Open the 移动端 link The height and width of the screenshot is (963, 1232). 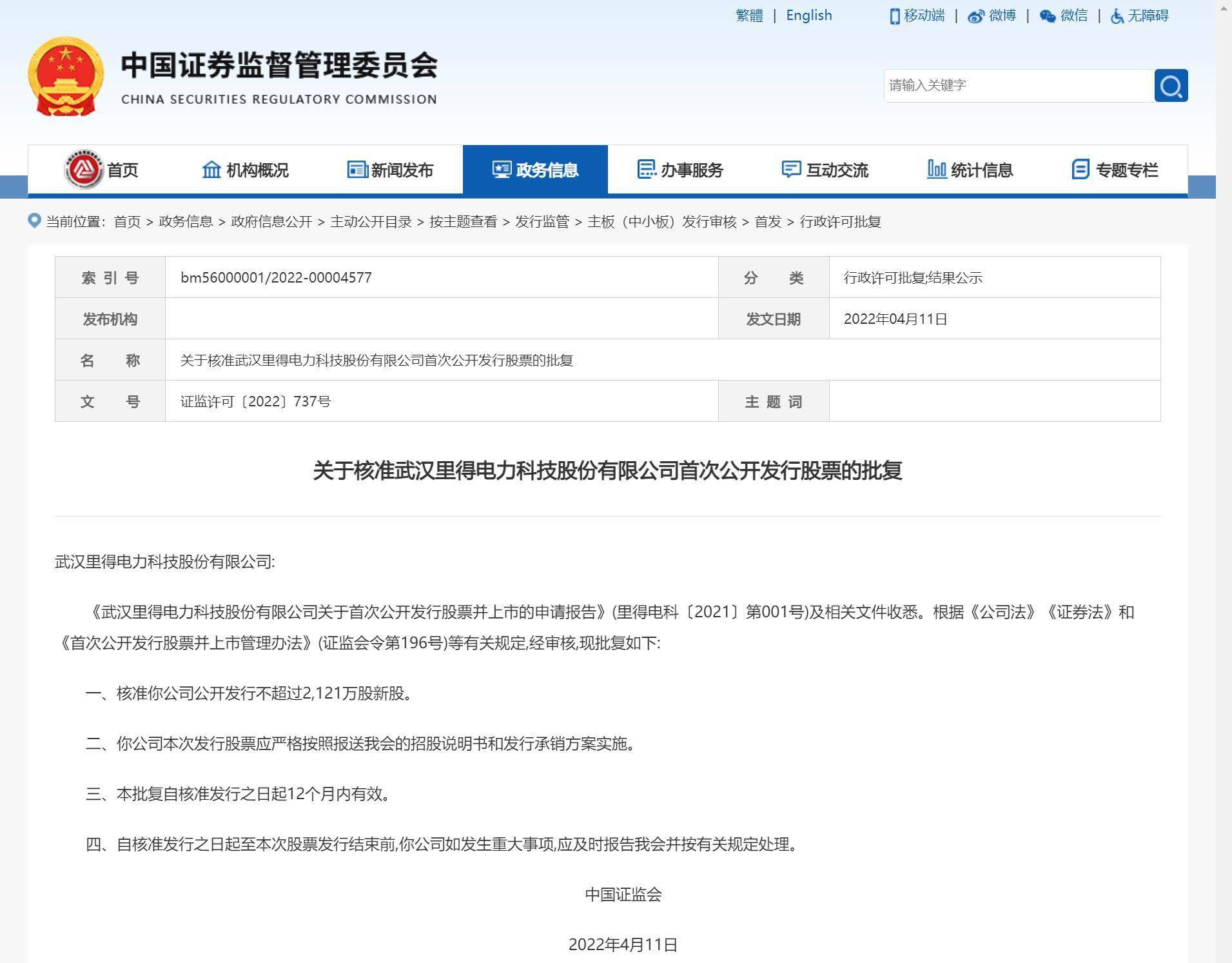[924, 15]
